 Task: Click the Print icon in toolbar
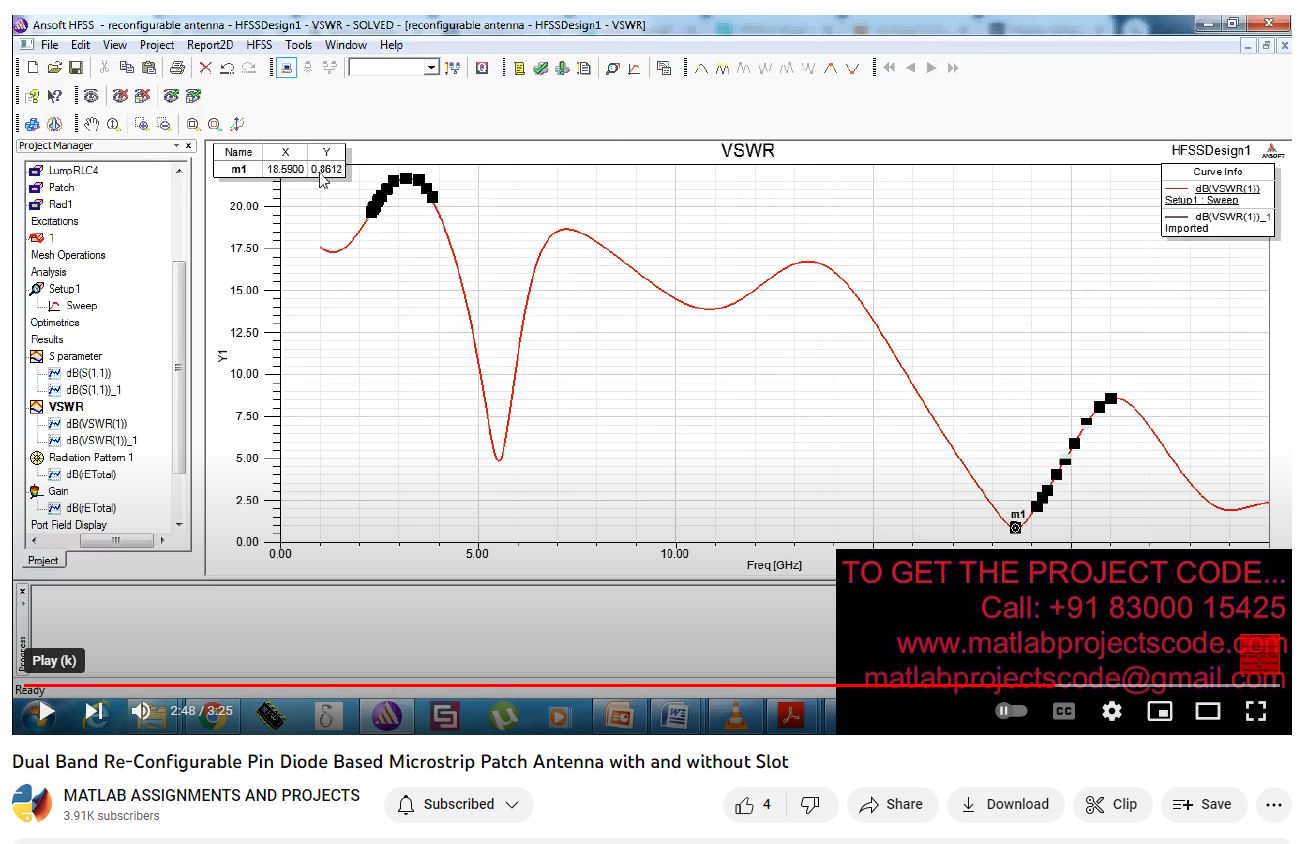[x=177, y=68]
